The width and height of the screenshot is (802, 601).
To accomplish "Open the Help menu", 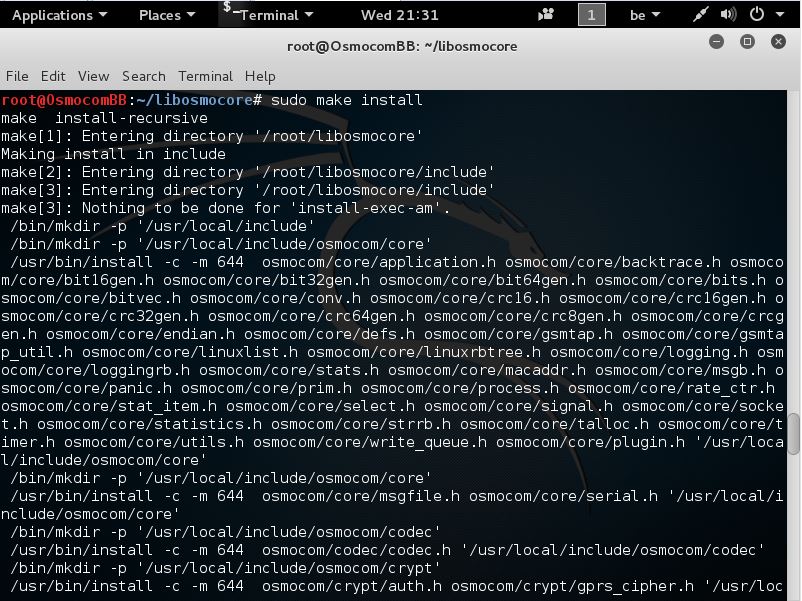I will point(260,76).
